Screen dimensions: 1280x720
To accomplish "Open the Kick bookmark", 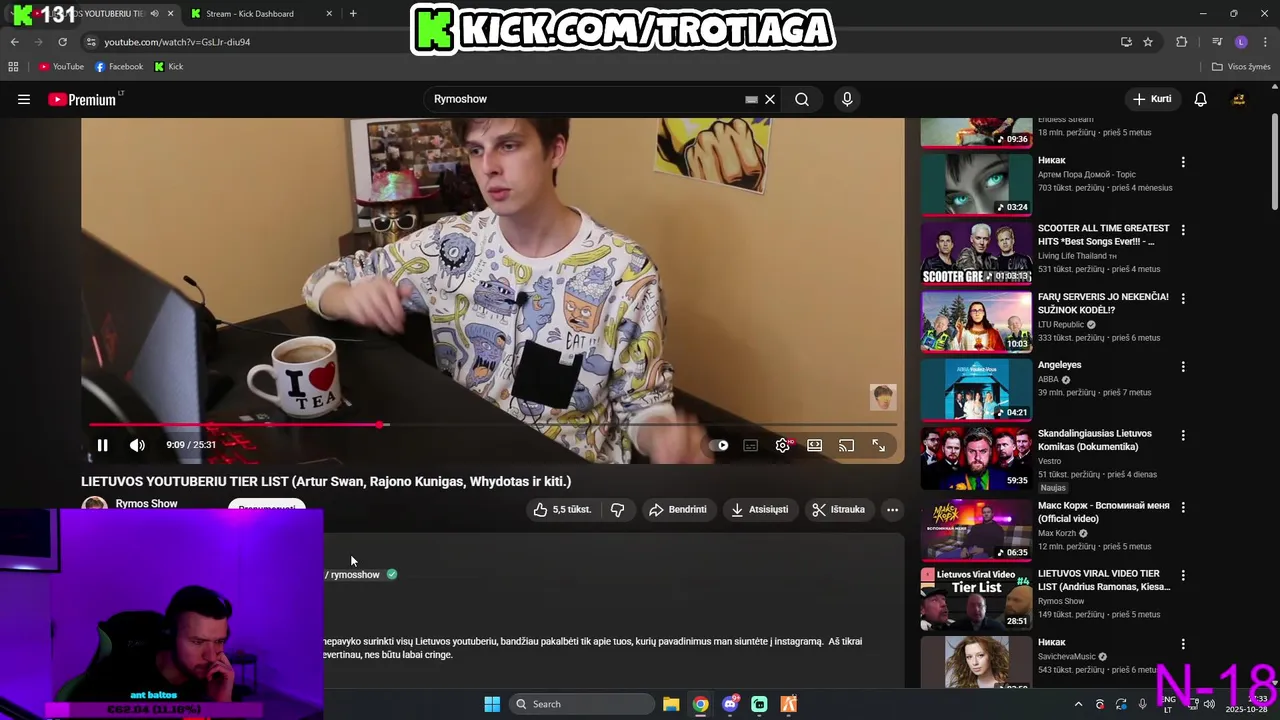I will 169,67.
